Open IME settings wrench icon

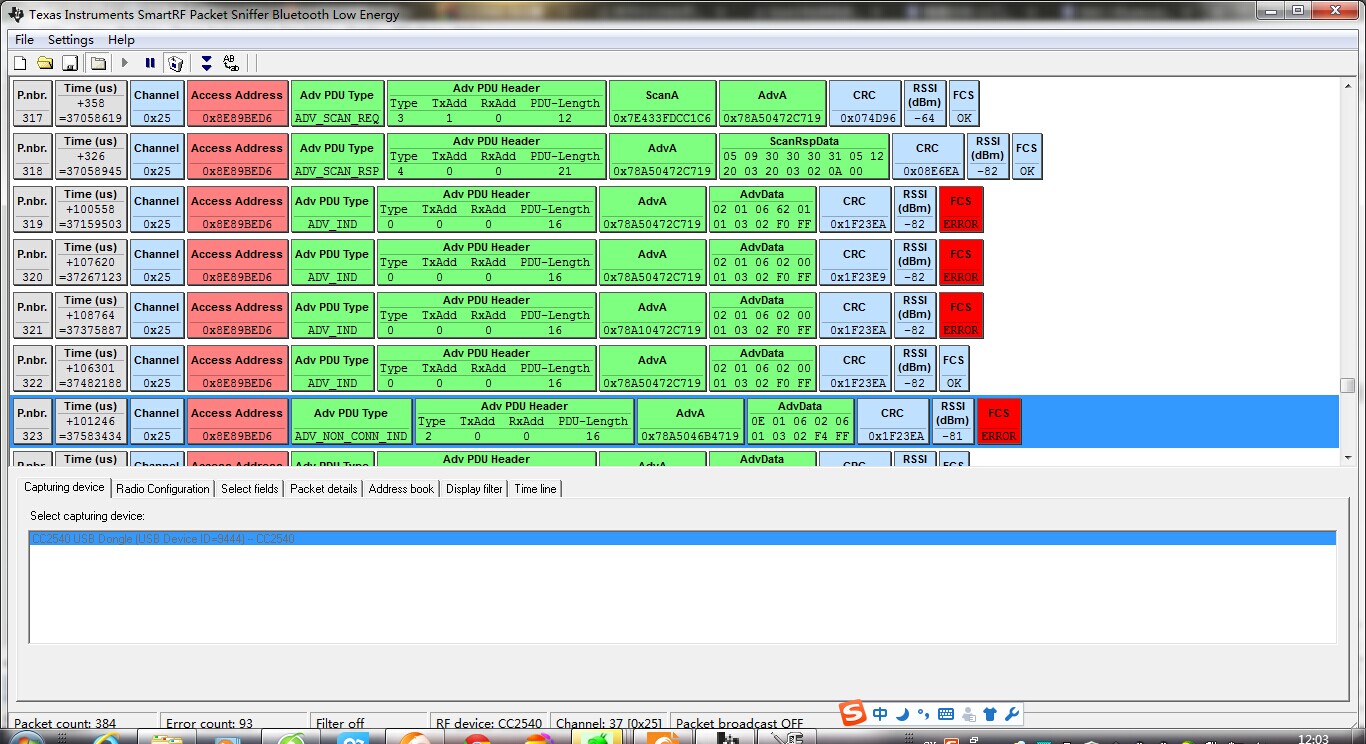1011,714
